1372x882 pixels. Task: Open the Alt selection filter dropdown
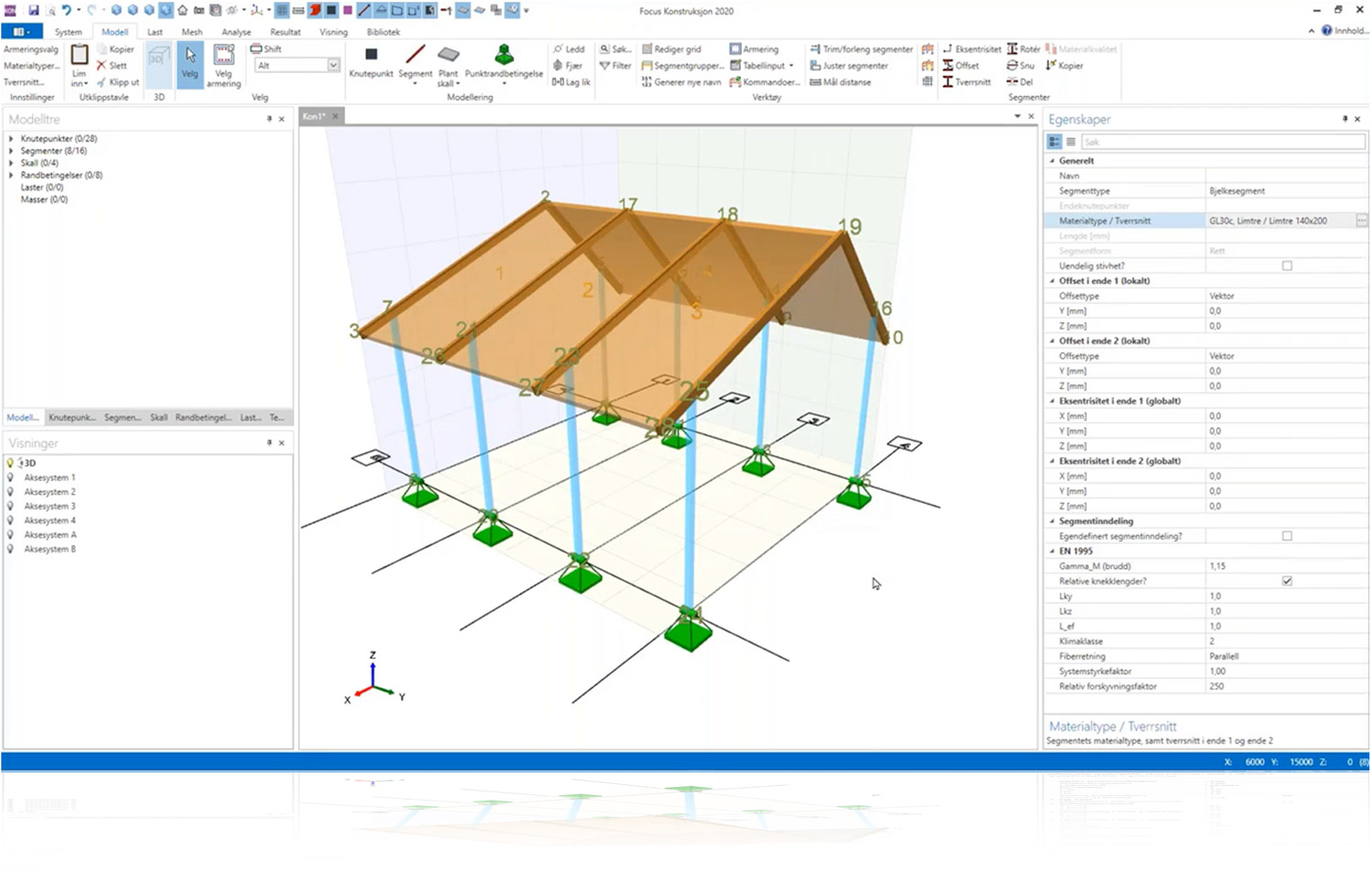pyautogui.click(x=333, y=66)
